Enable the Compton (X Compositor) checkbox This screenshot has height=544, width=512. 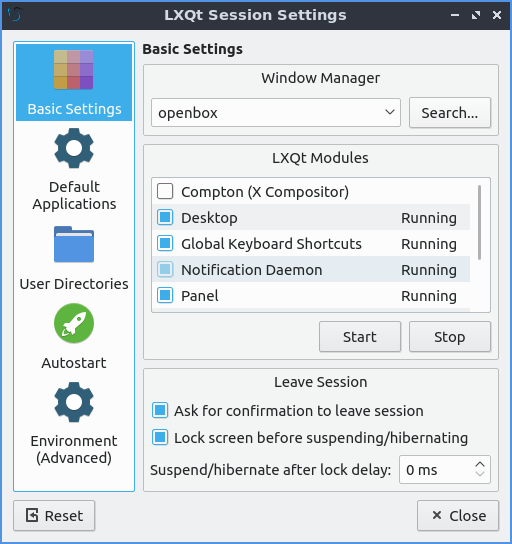[165, 192]
